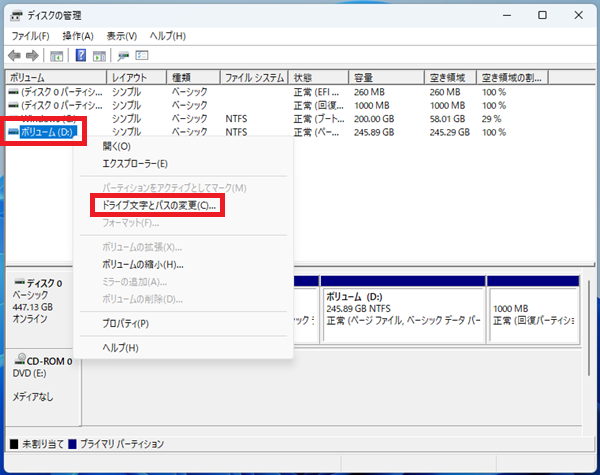Toggle the action pane toolbar icon
Image resolution: width=600 pixels, height=475 pixels.
(x=99, y=56)
